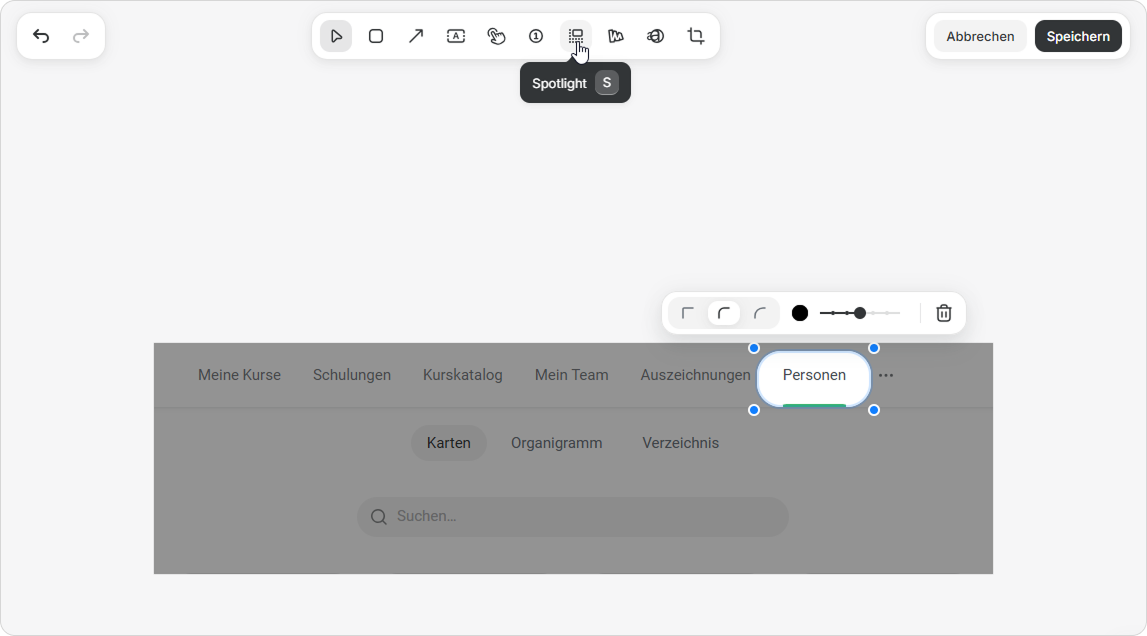
Task: Set fully rounded corner style
Action: tap(760, 313)
